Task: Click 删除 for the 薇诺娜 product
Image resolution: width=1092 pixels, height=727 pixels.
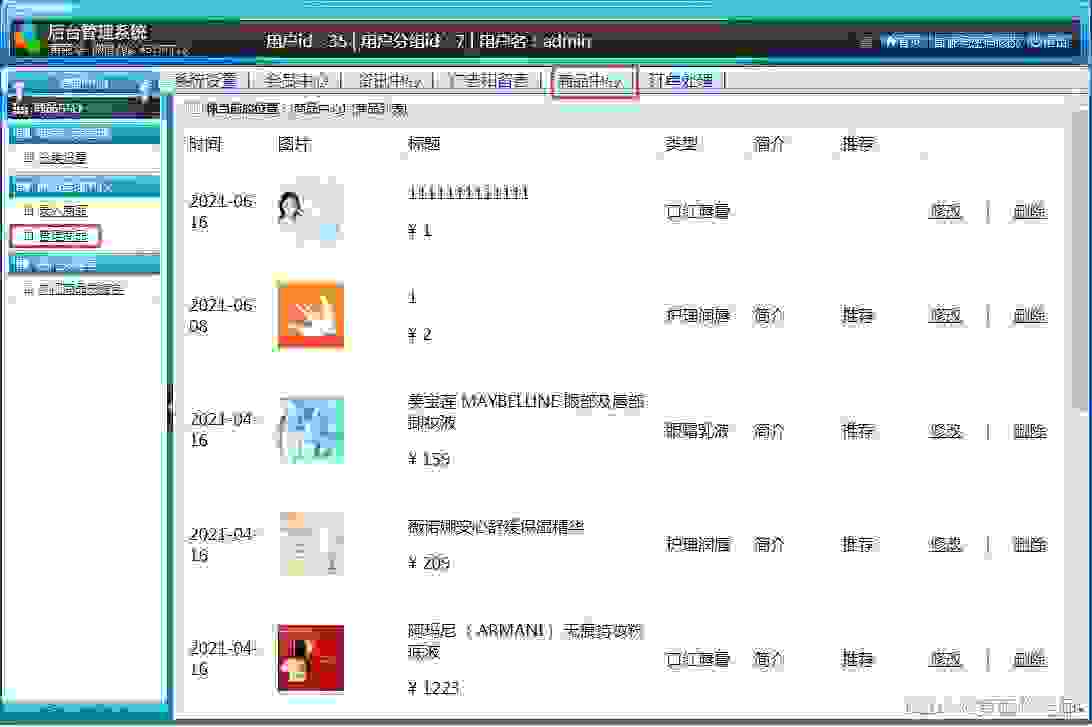Action: pos(1030,544)
